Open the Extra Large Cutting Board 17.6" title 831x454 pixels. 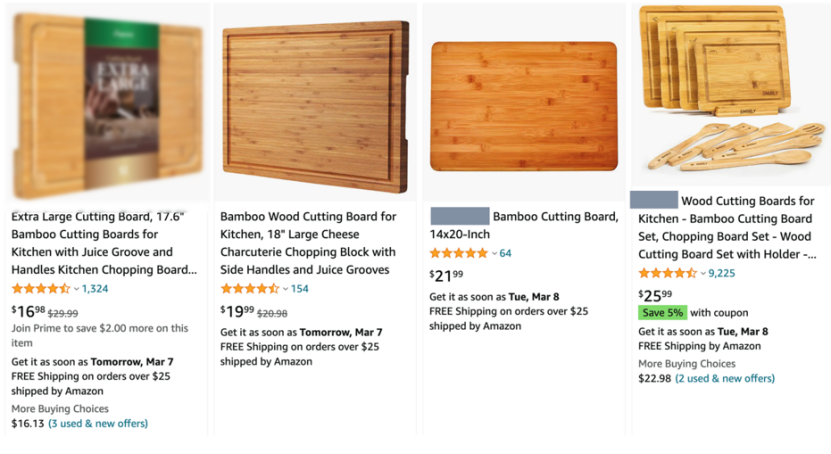pos(104,243)
